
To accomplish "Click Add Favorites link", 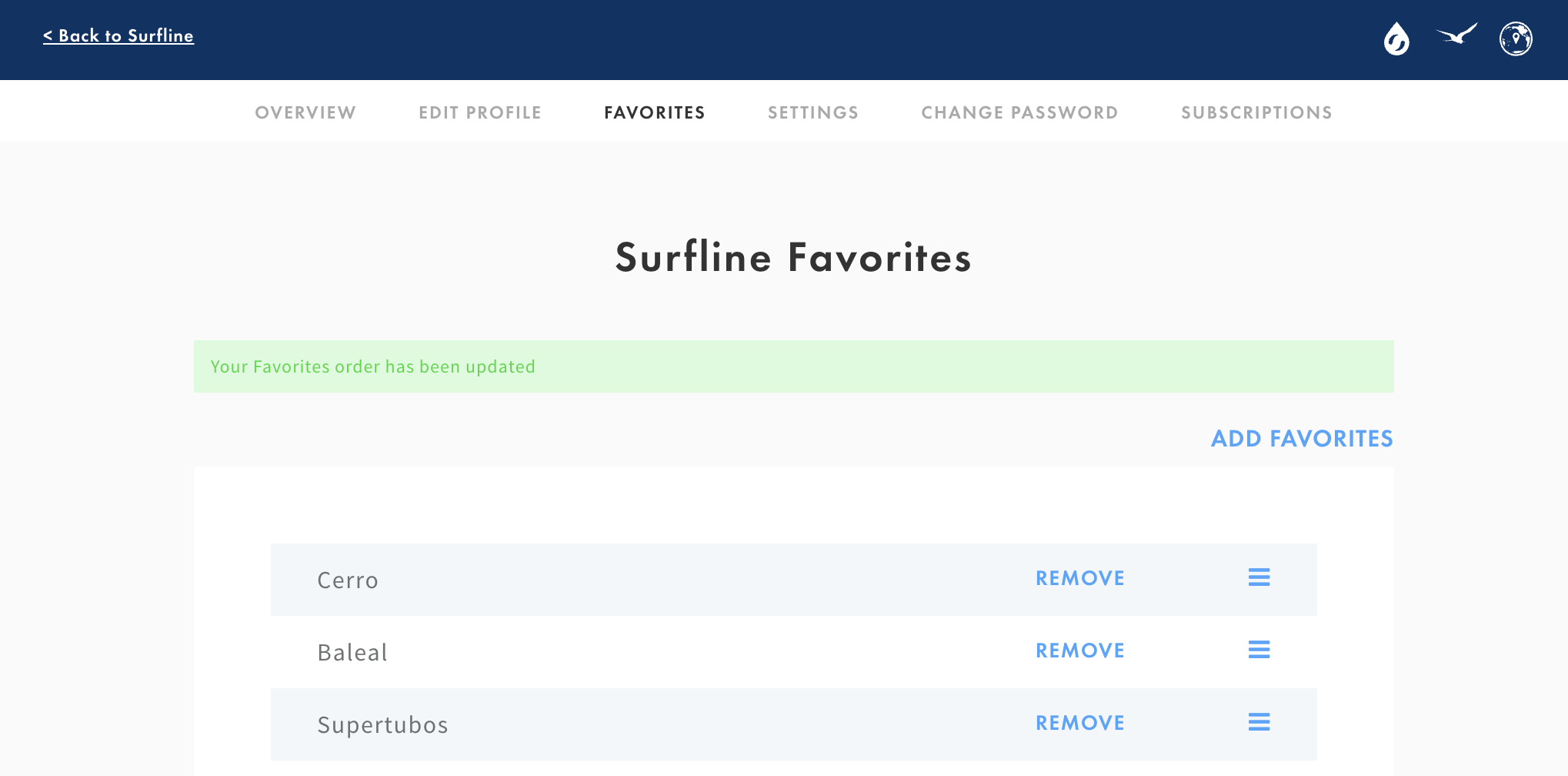I will click(x=1302, y=439).
